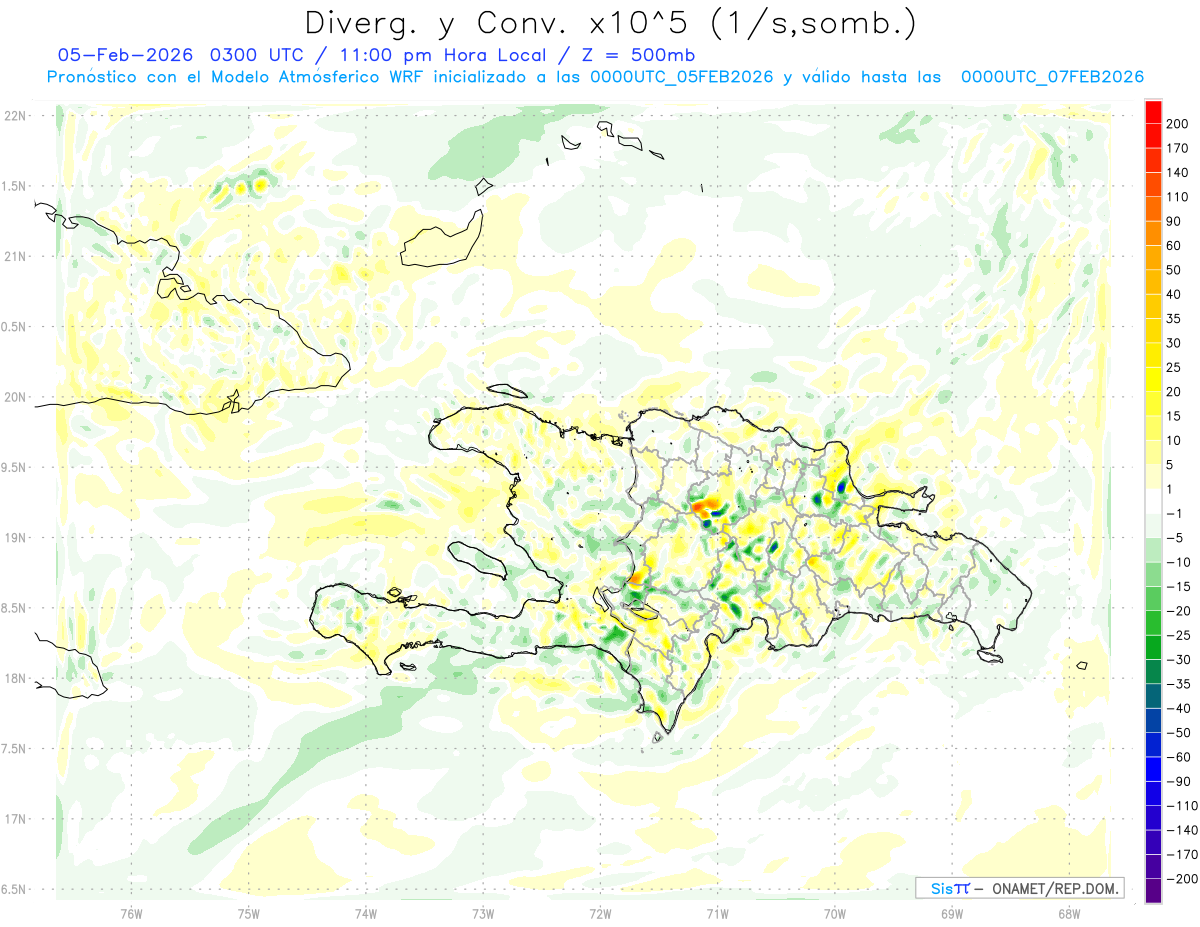
Task: Click the '-170' colorbar label
Action: pyautogui.click(x=1184, y=854)
